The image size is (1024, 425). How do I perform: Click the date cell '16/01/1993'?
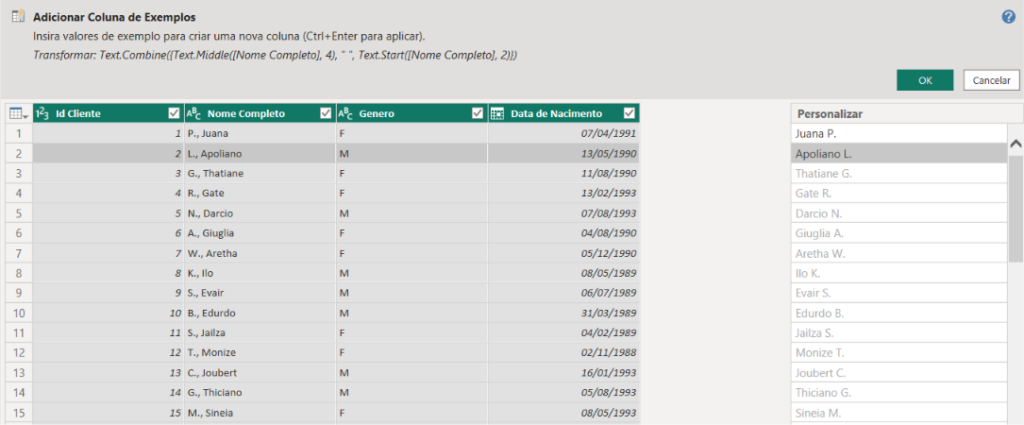pos(564,373)
